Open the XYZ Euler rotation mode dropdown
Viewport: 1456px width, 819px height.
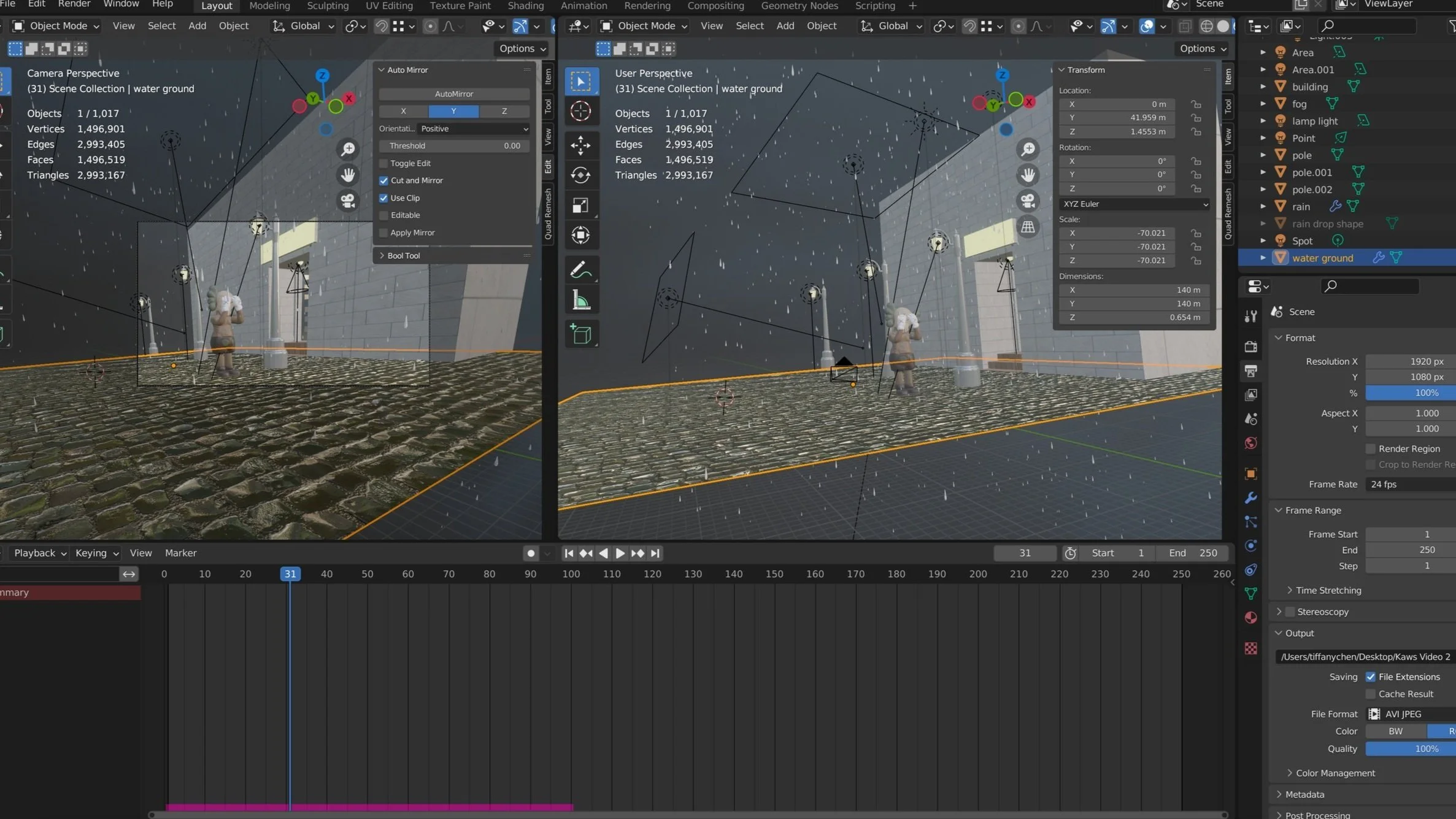point(1133,204)
